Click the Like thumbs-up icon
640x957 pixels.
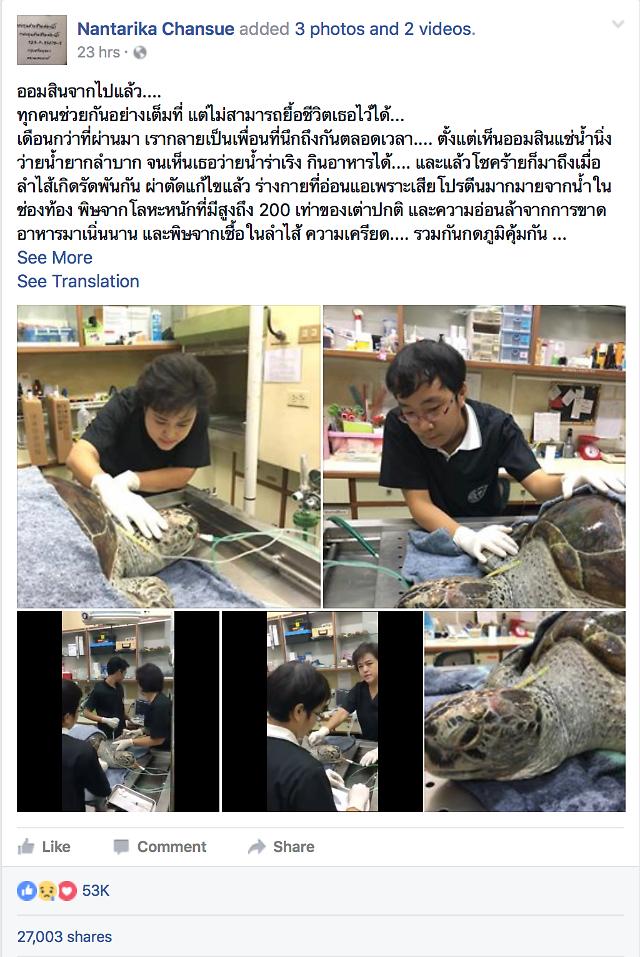click(x=26, y=847)
